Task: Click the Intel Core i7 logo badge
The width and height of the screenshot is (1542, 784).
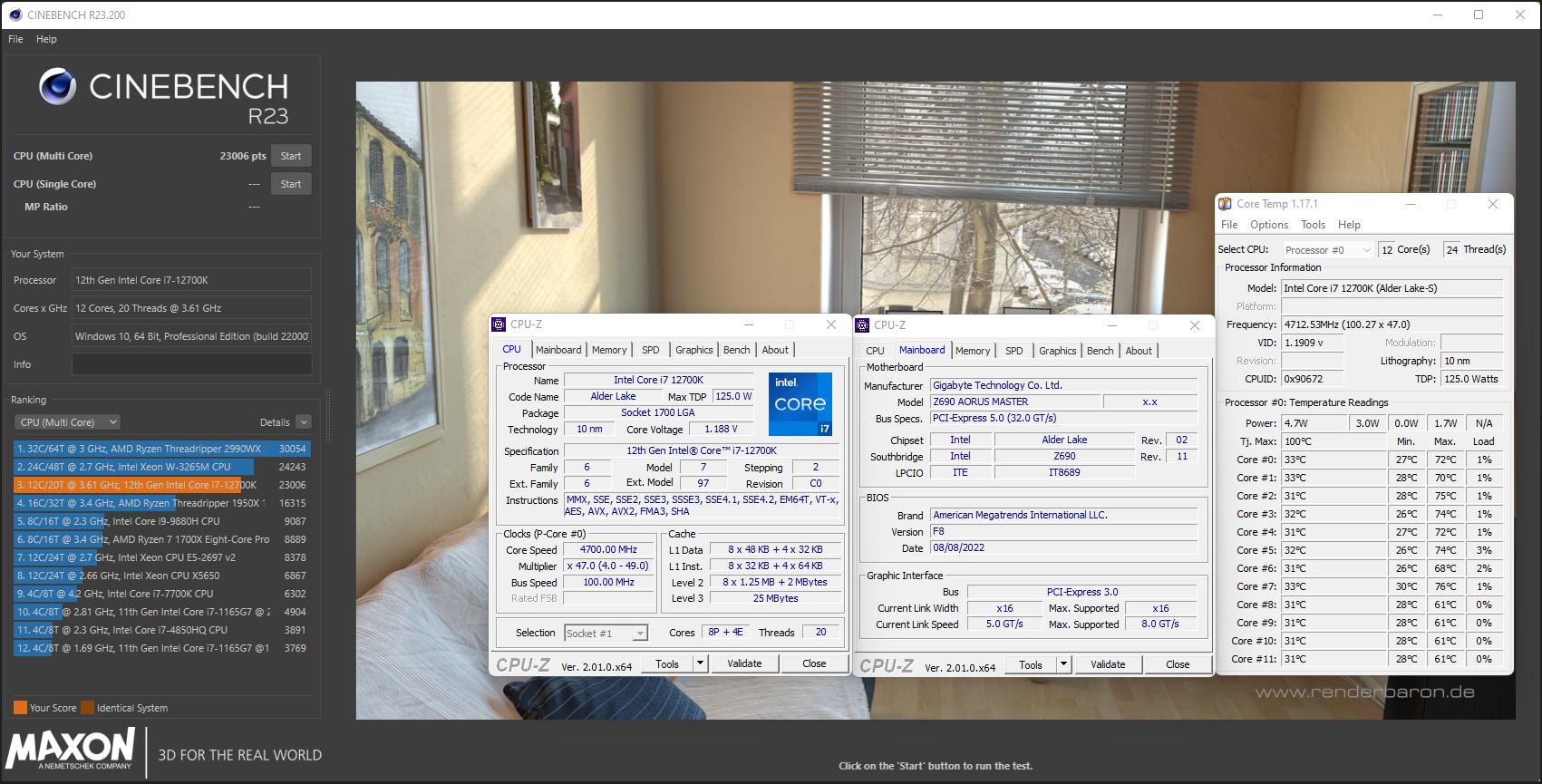Action: [x=800, y=404]
